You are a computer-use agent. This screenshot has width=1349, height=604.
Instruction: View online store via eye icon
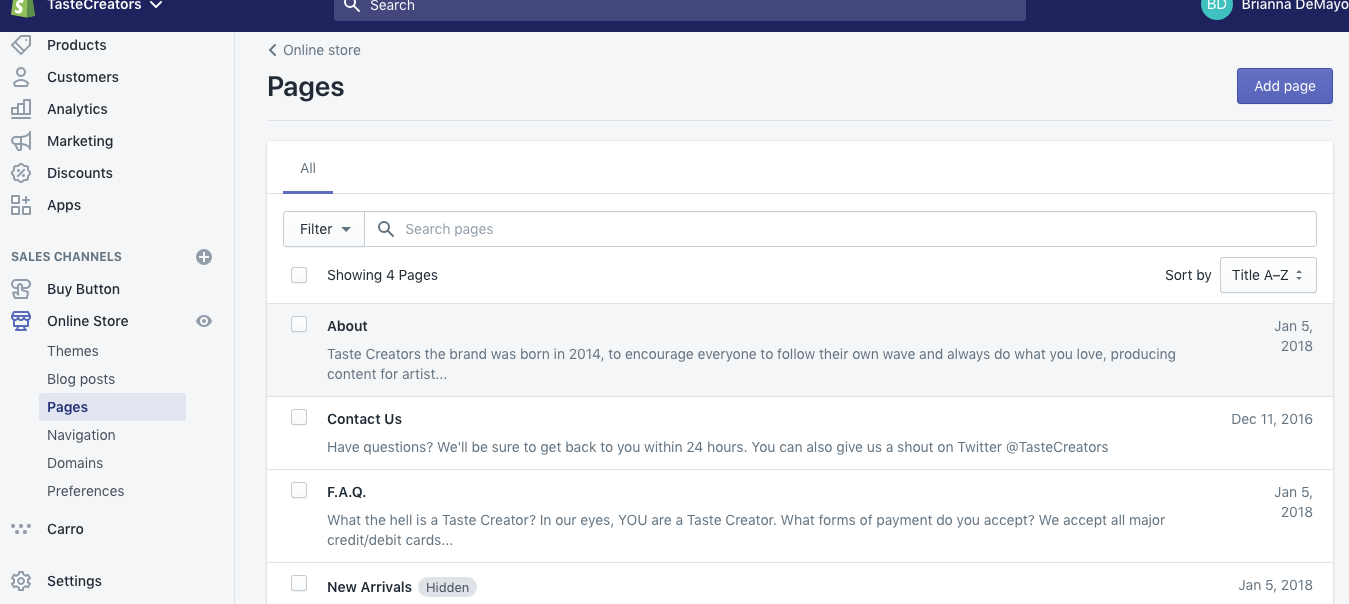point(204,321)
